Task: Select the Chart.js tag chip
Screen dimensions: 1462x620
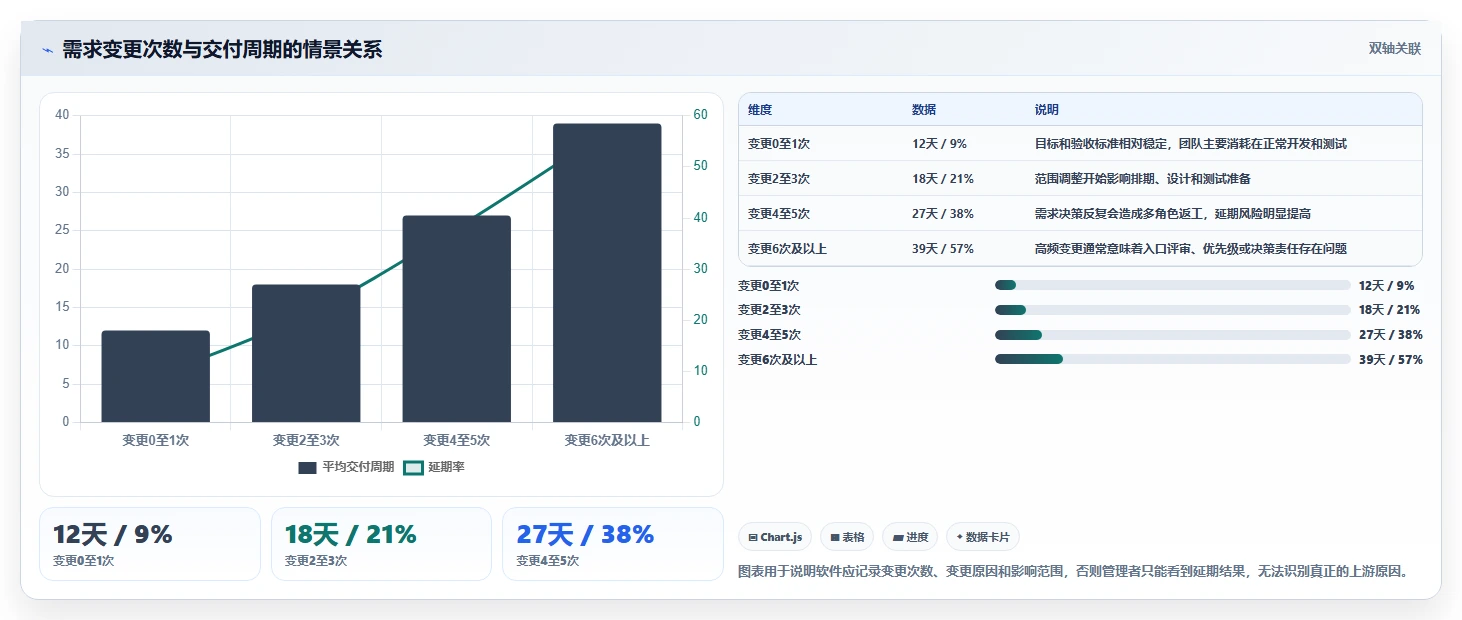Action: point(776,537)
